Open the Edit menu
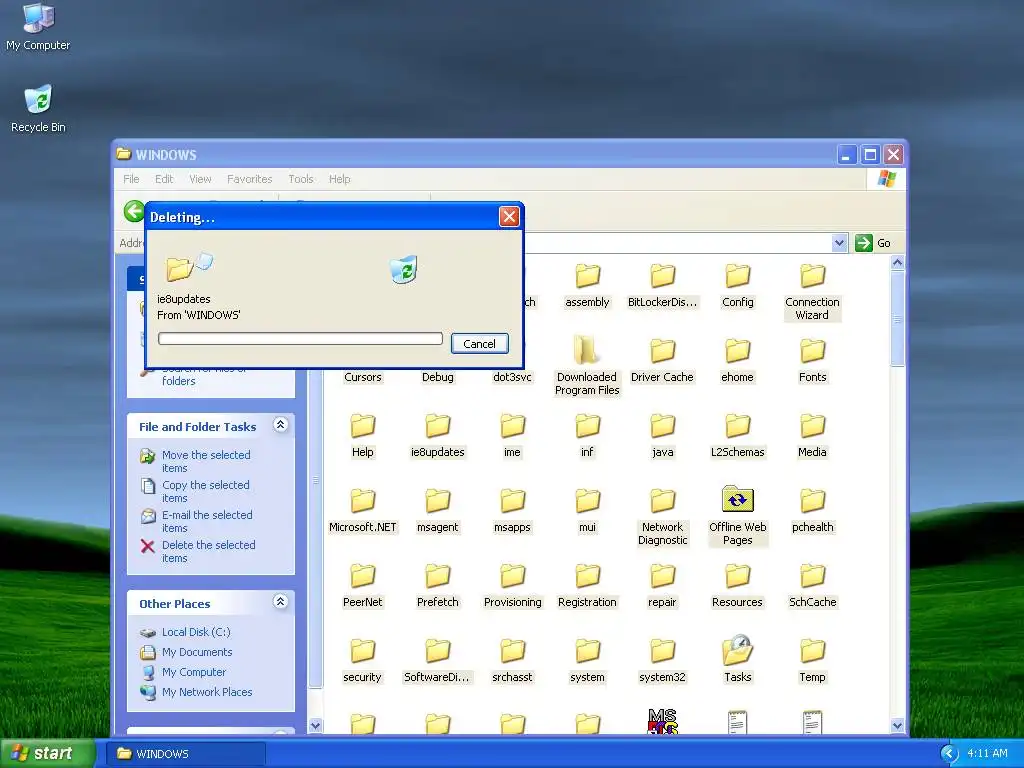 [164, 179]
